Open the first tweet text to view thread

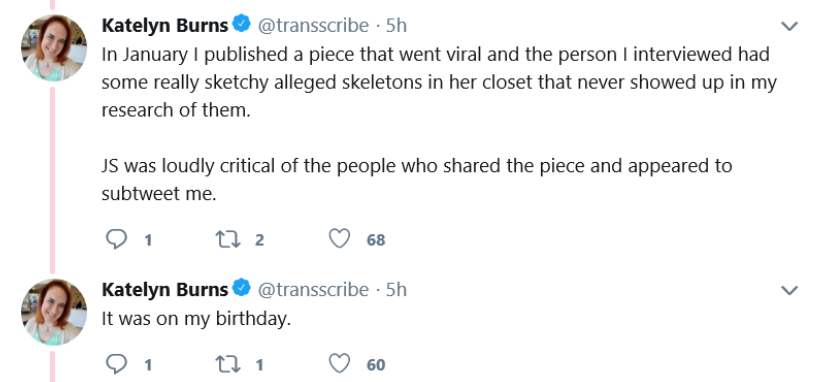coord(439,124)
